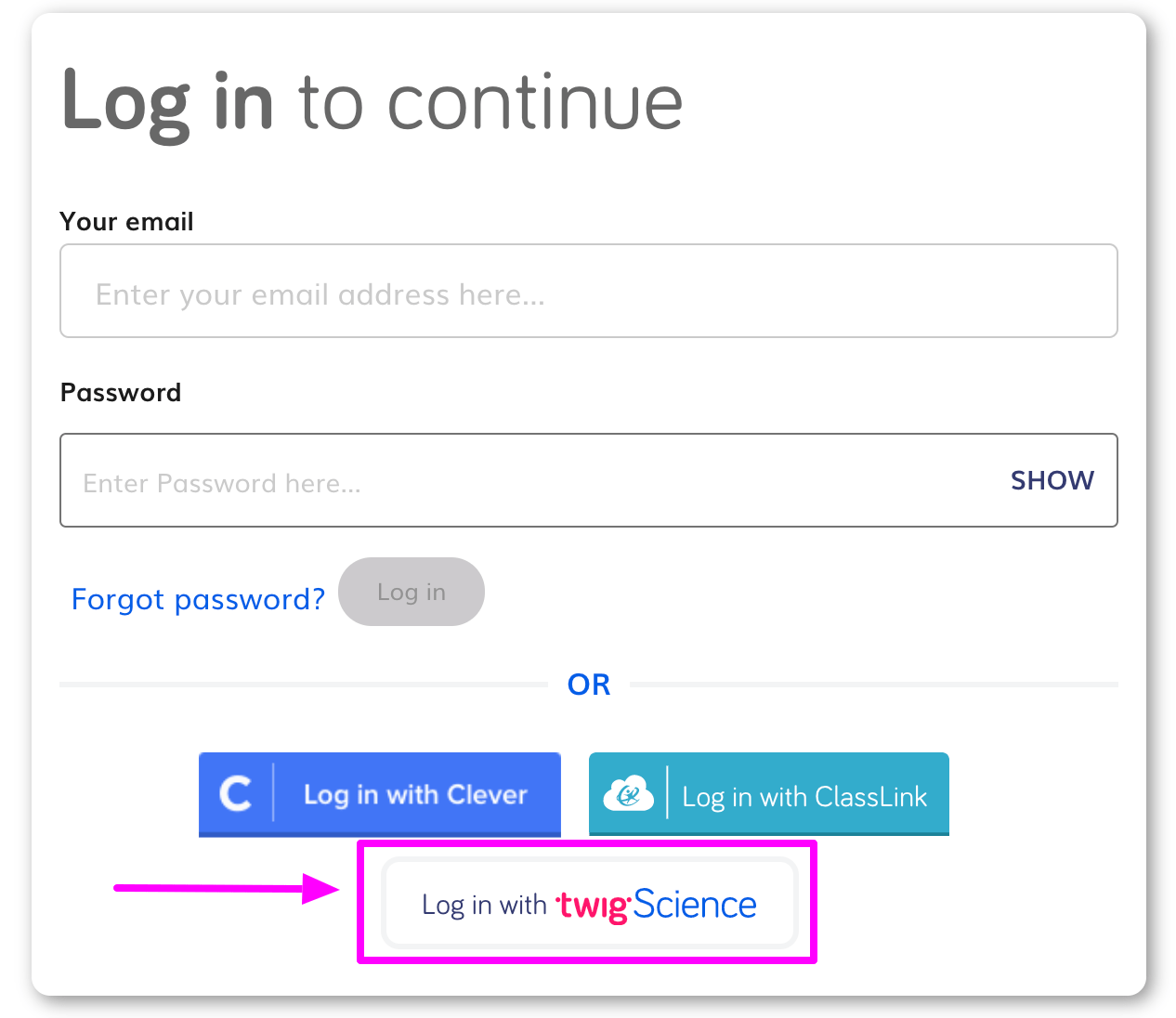Focus the email address input field
This screenshot has height=1018, width=1176.
pyautogui.click(x=589, y=291)
